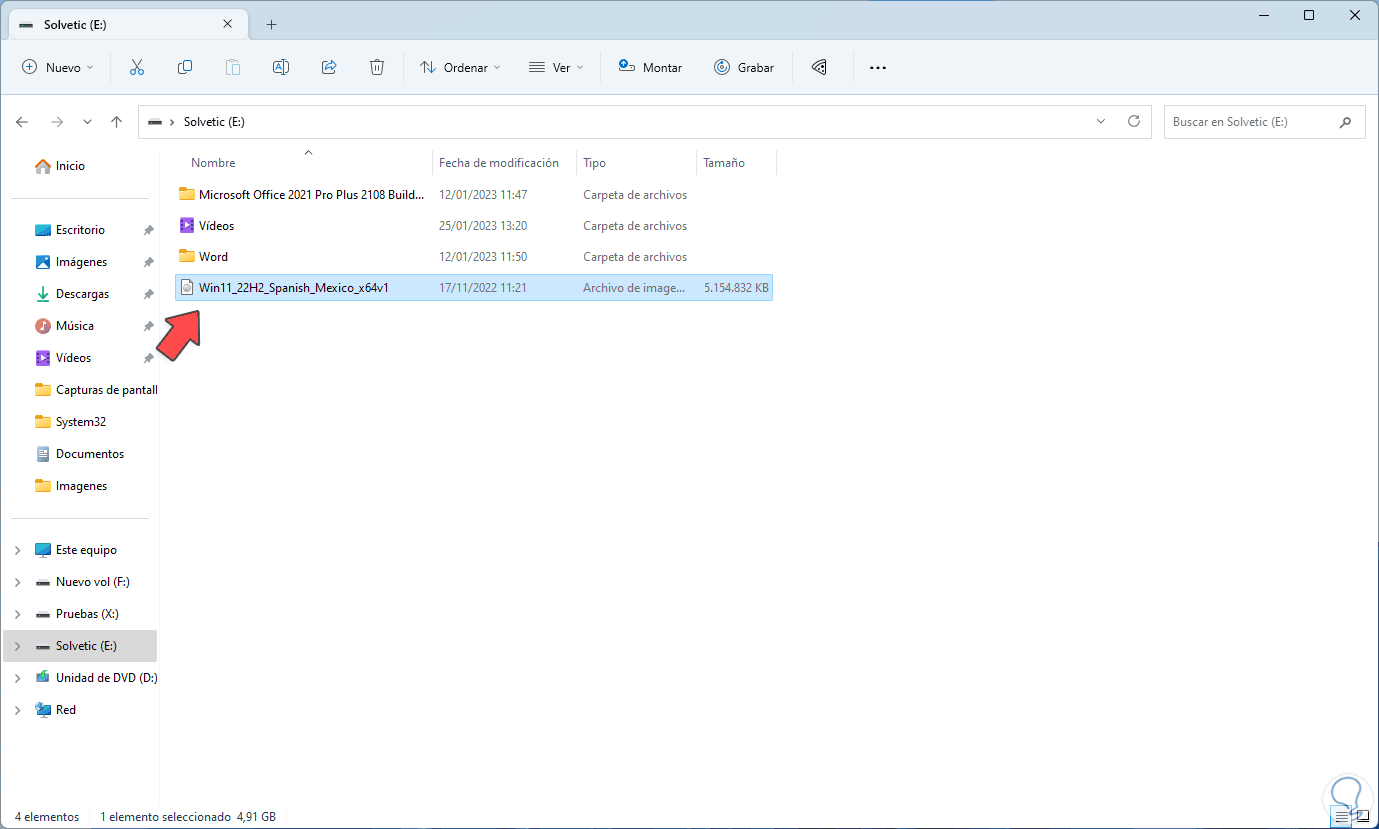Expand Este equipo tree node
1379x829 pixels.
(x=18, y=550)
